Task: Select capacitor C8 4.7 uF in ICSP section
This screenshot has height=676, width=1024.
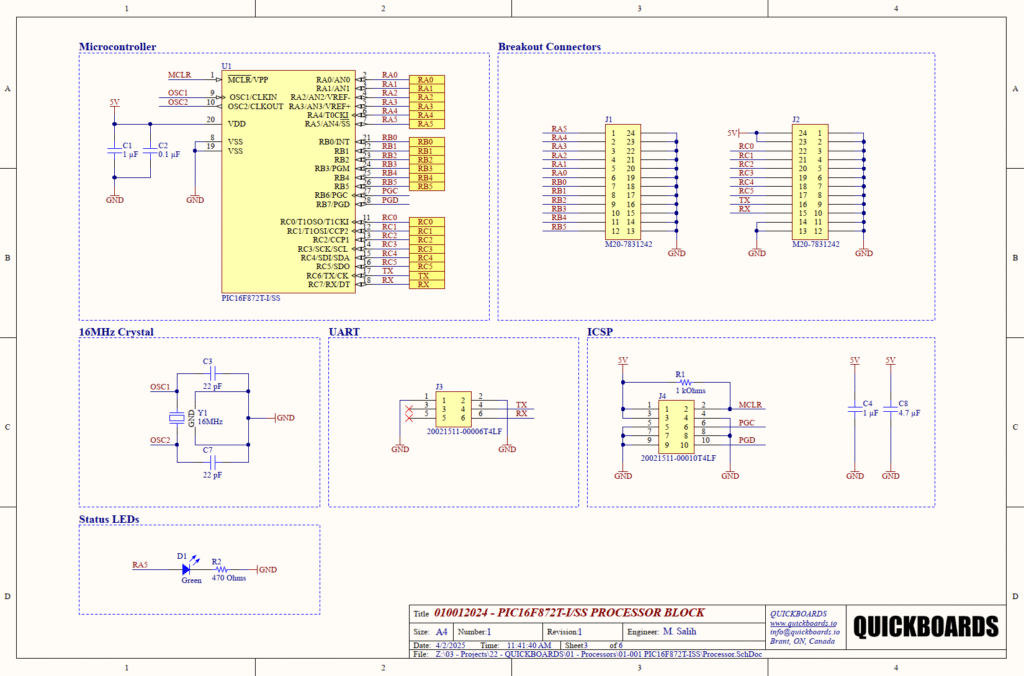Action: coord(890,410)
